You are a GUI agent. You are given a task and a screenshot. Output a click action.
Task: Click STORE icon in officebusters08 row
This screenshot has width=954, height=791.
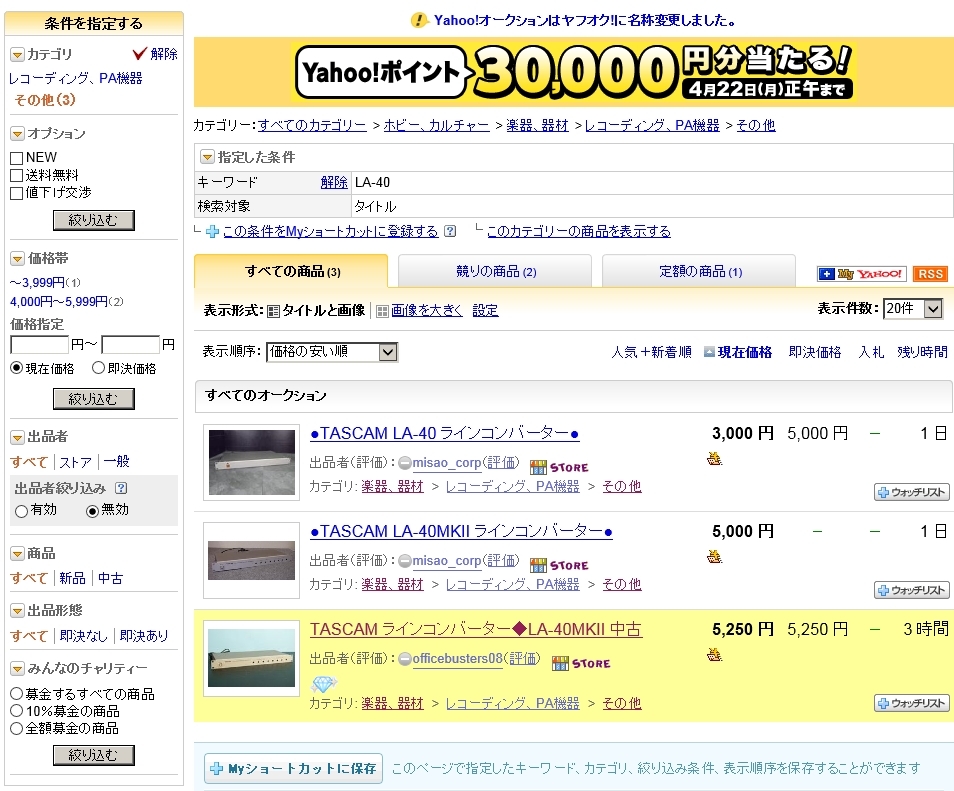[581, 663]
